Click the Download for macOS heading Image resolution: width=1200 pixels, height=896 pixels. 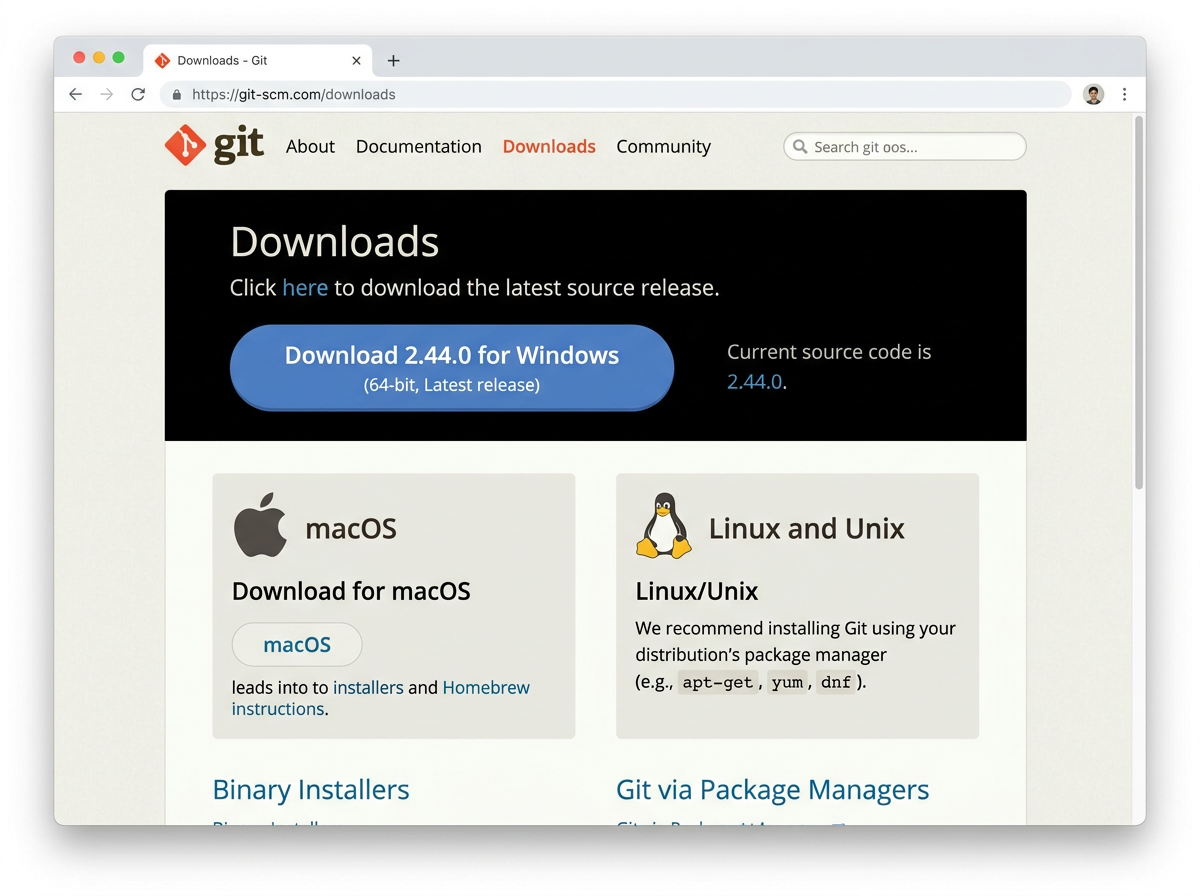coord(351,591)
